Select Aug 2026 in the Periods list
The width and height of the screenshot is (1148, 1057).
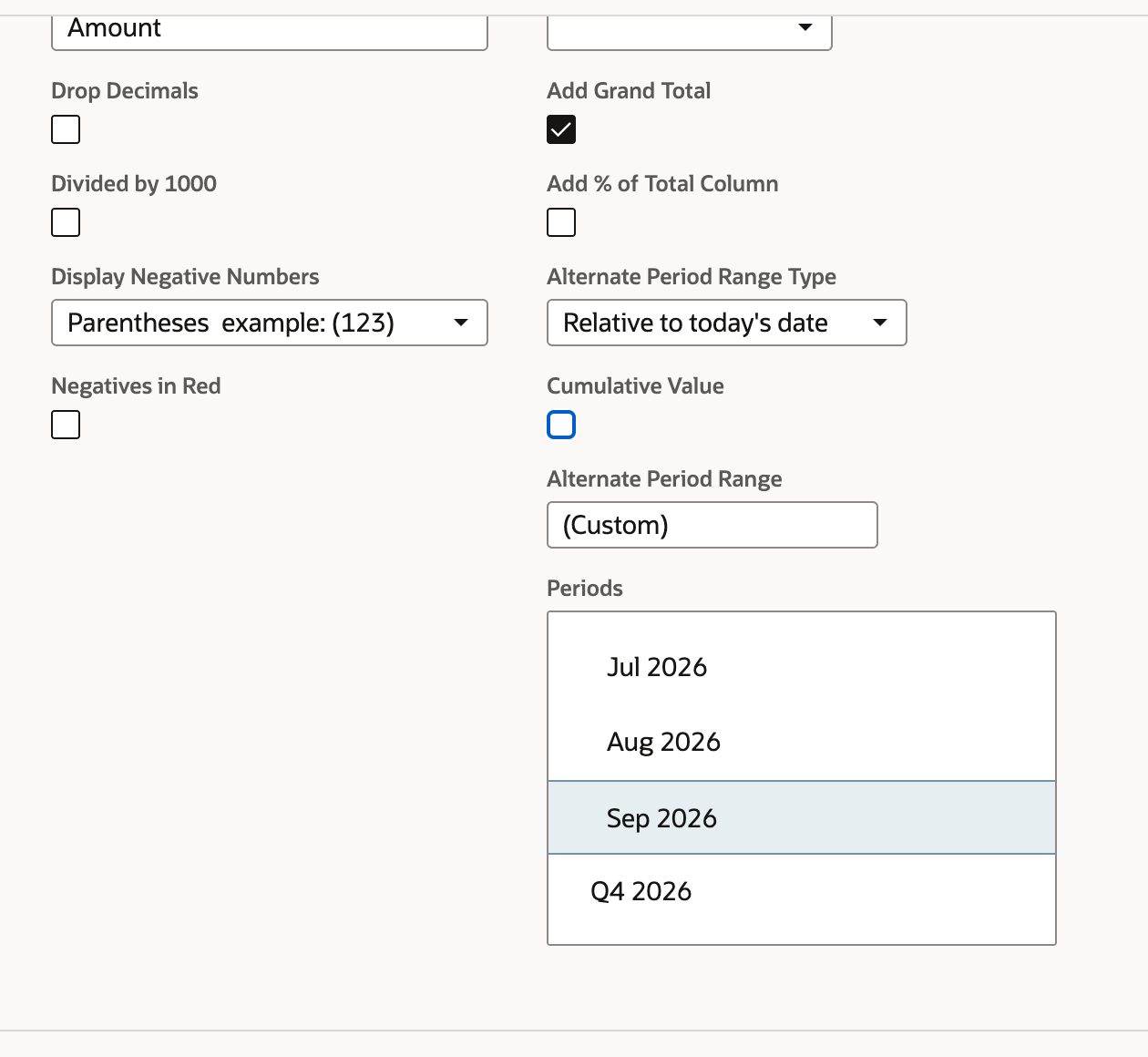pyautogui.click(x=802, y=742)
